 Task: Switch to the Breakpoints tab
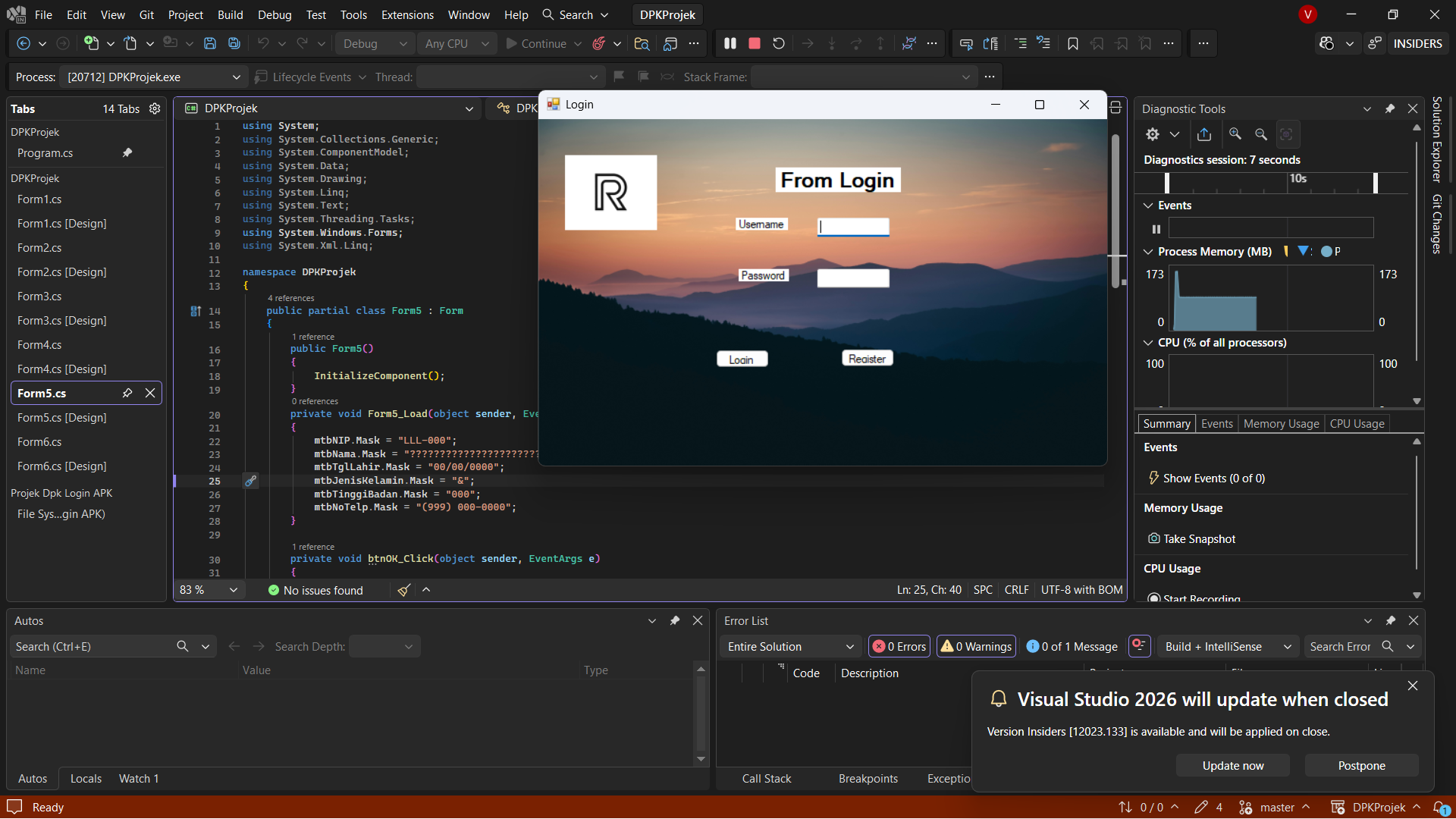[x=868, y=779]
